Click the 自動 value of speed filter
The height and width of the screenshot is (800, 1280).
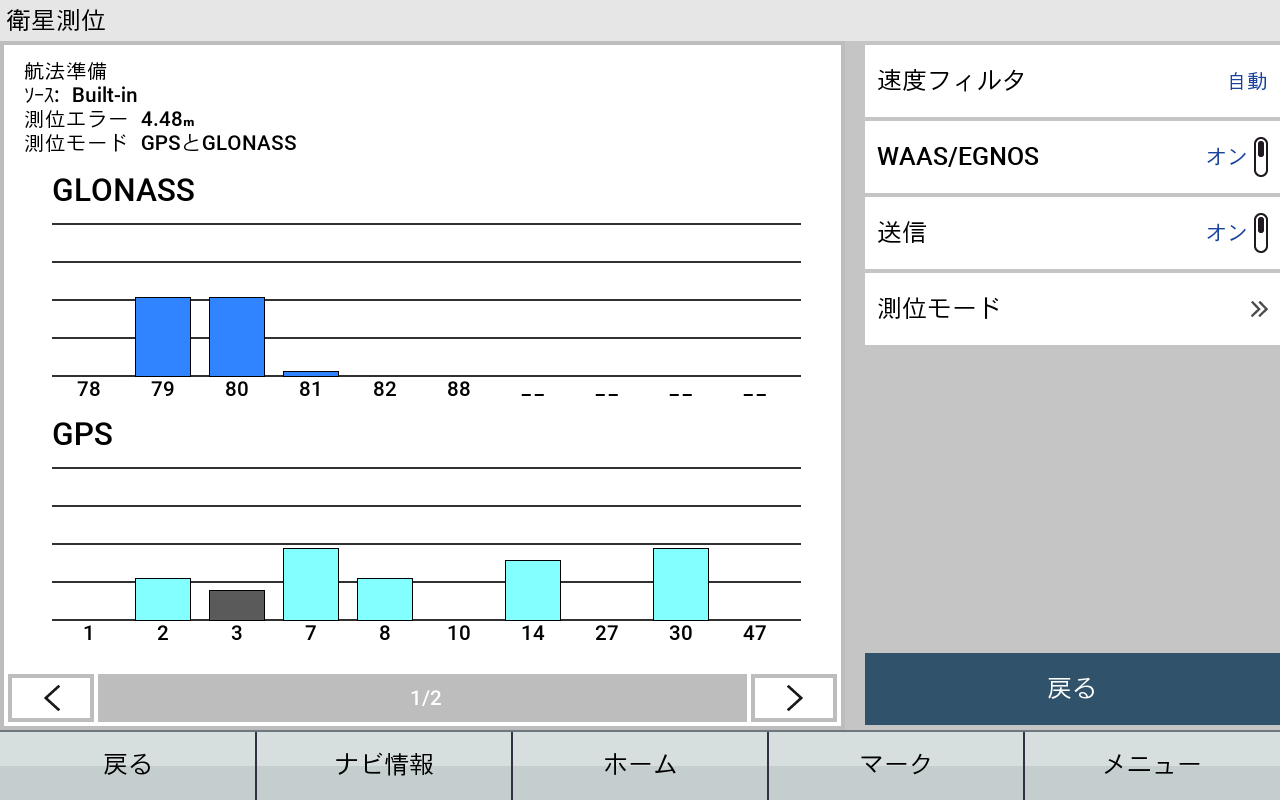[1247, 82]
